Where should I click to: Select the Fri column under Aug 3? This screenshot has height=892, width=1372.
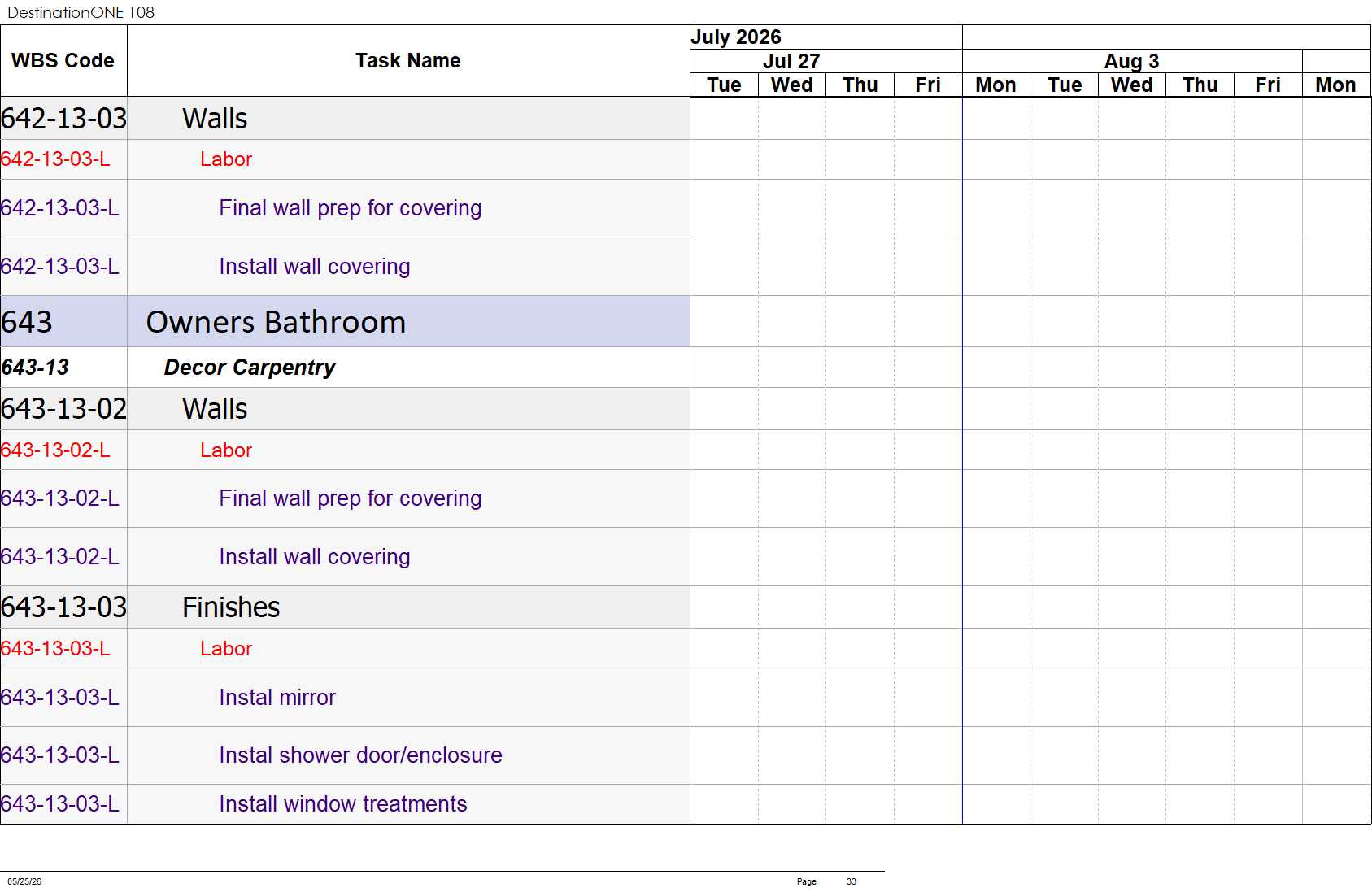click(x=1268, y=85)
